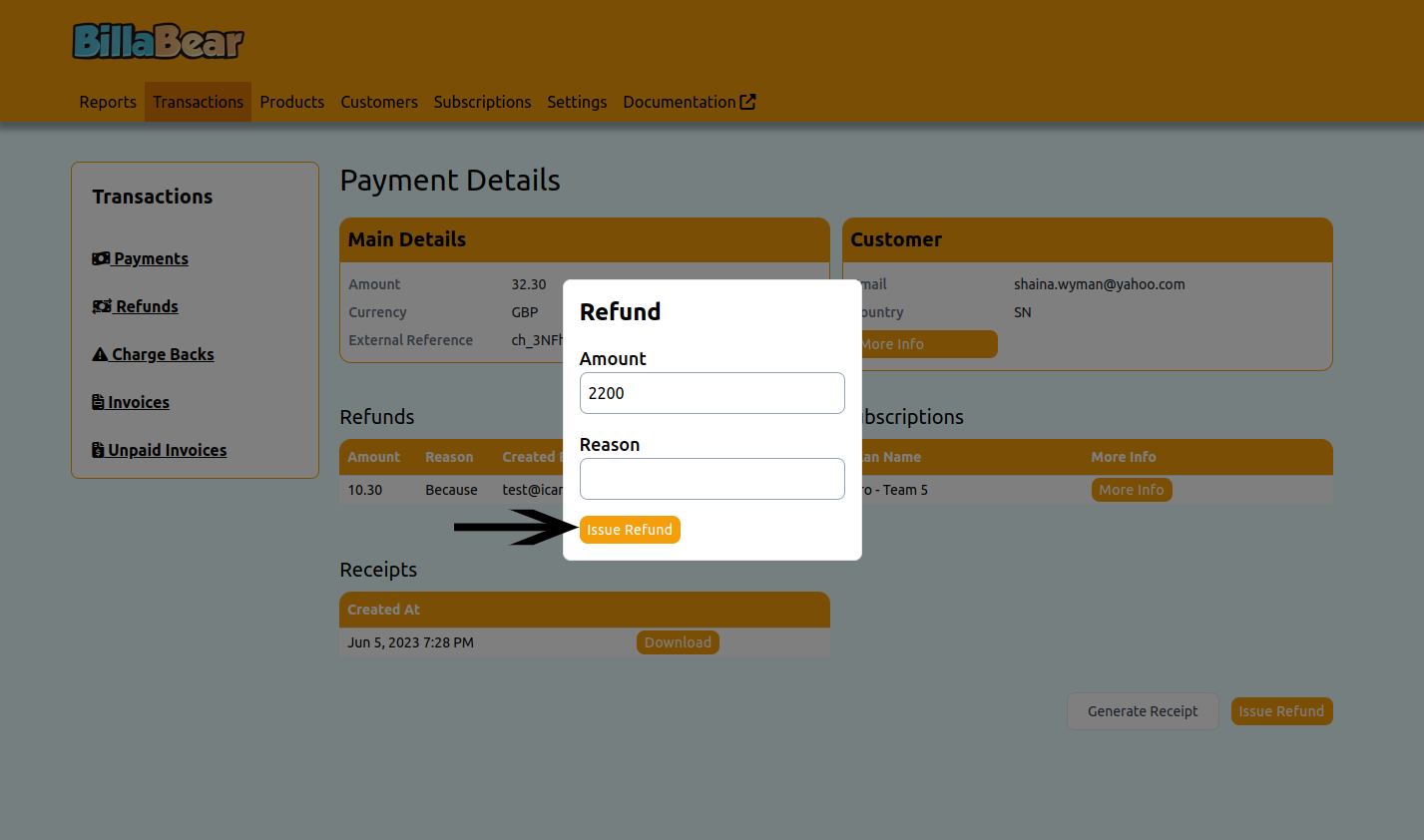Click the Documentation external link icon
The width and height of the screenshot is (1424, 840).
(747, 102)
